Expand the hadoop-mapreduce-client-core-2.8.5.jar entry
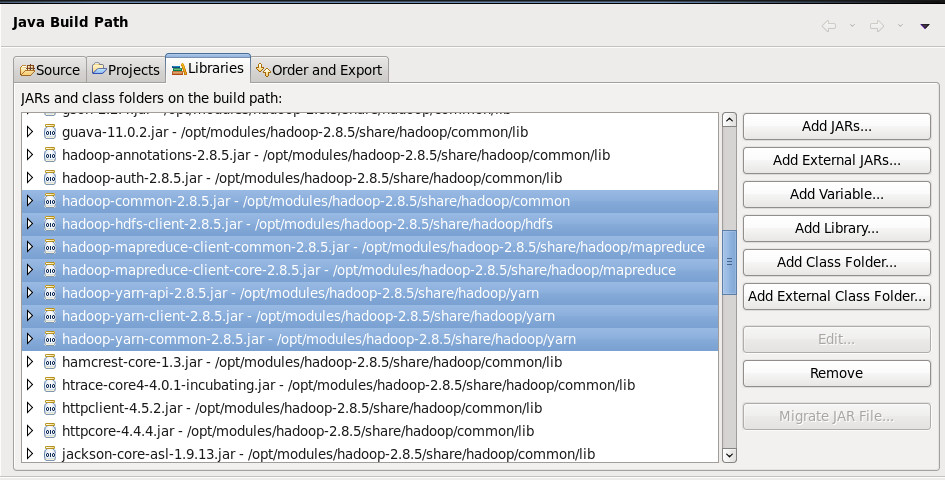This screenshot has height=480, width=945. tap(30, 270)
